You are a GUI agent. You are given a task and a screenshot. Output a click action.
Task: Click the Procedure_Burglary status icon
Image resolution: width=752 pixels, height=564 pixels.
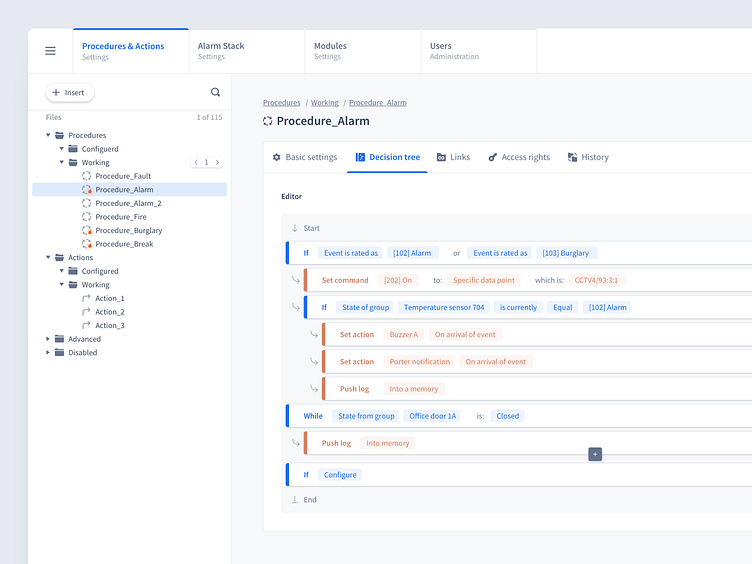click(x=87, y=230)
